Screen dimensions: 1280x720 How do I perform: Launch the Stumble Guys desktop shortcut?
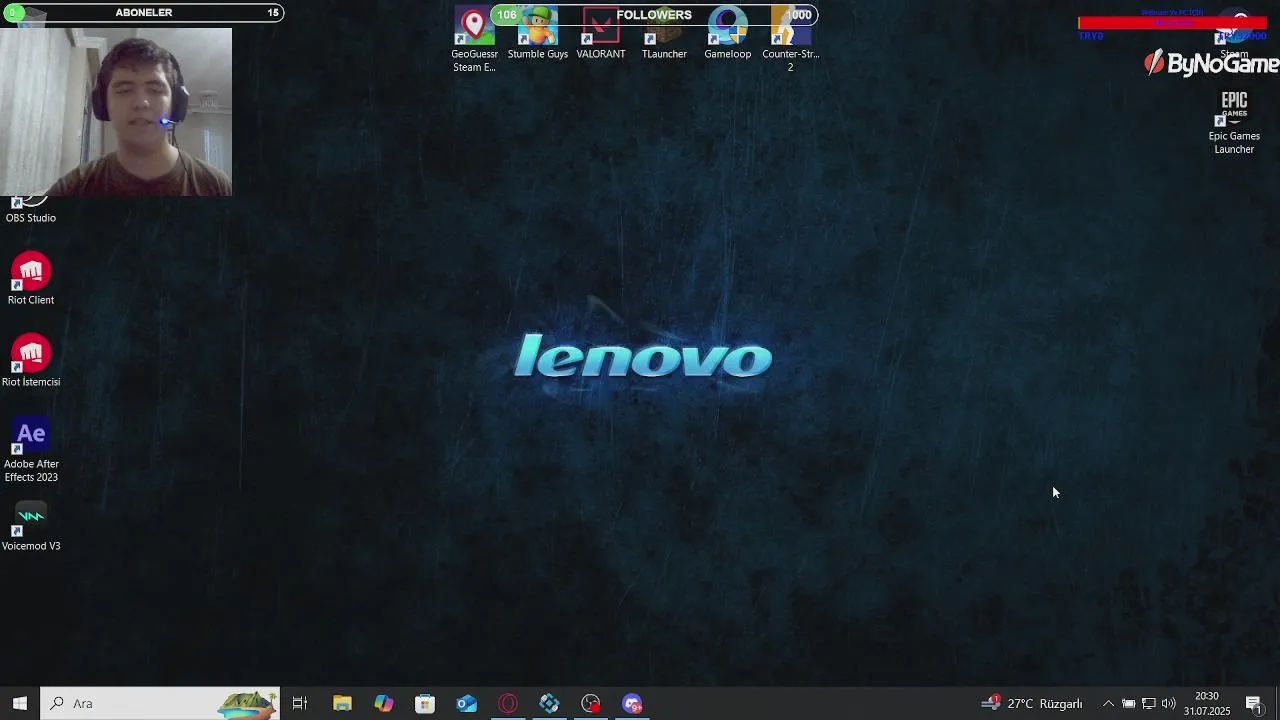(538, 34)
